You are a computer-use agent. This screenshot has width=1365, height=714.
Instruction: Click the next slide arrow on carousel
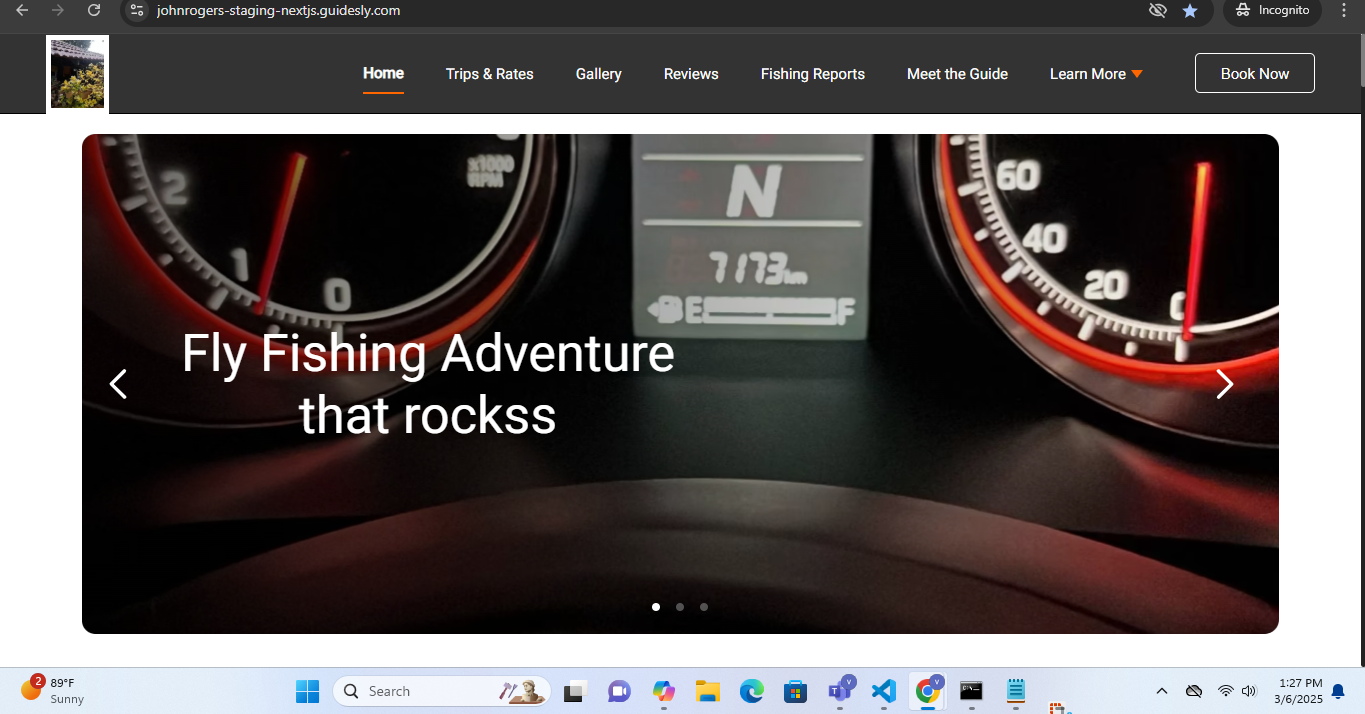[1224, 384]
